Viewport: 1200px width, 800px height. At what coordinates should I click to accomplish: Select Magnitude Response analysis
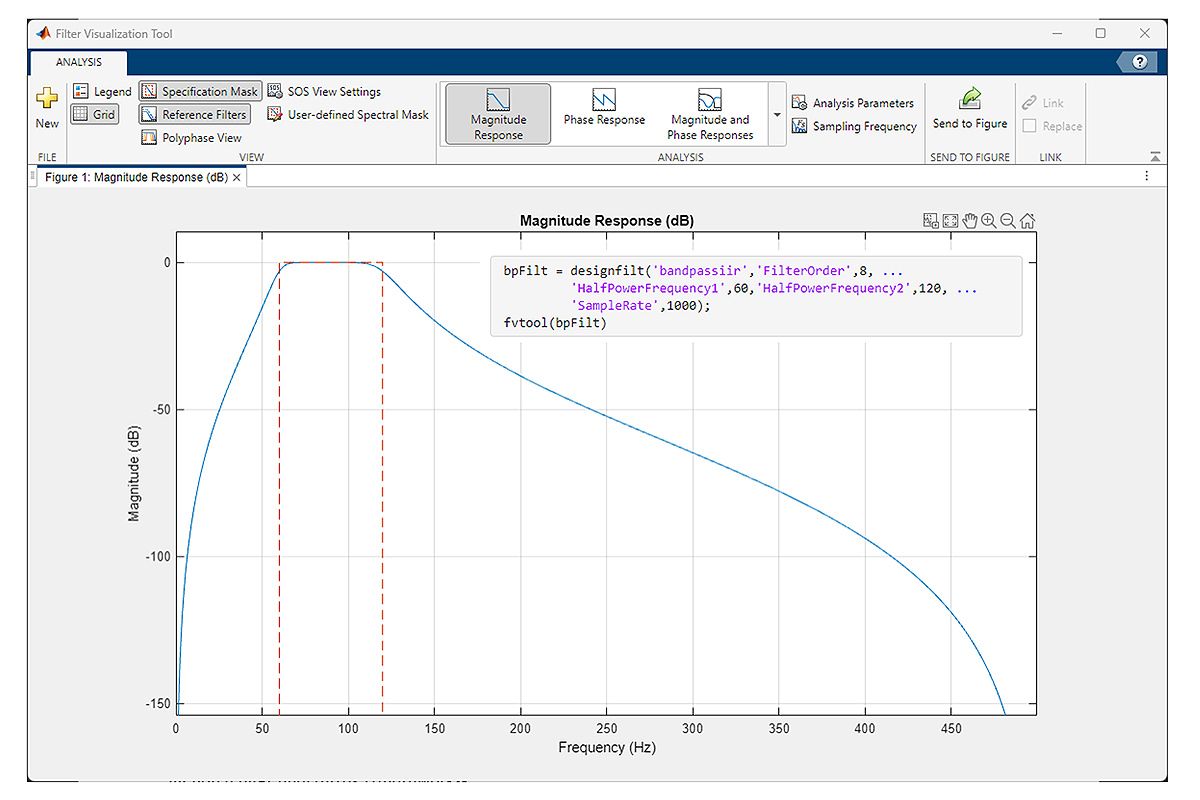click(x=498, y=114)
